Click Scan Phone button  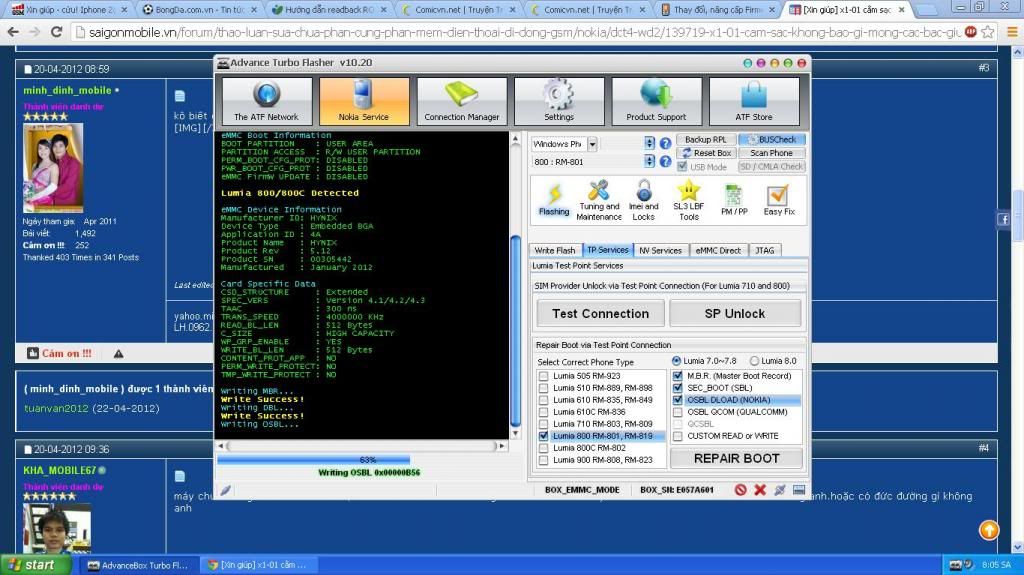[771, 153]
